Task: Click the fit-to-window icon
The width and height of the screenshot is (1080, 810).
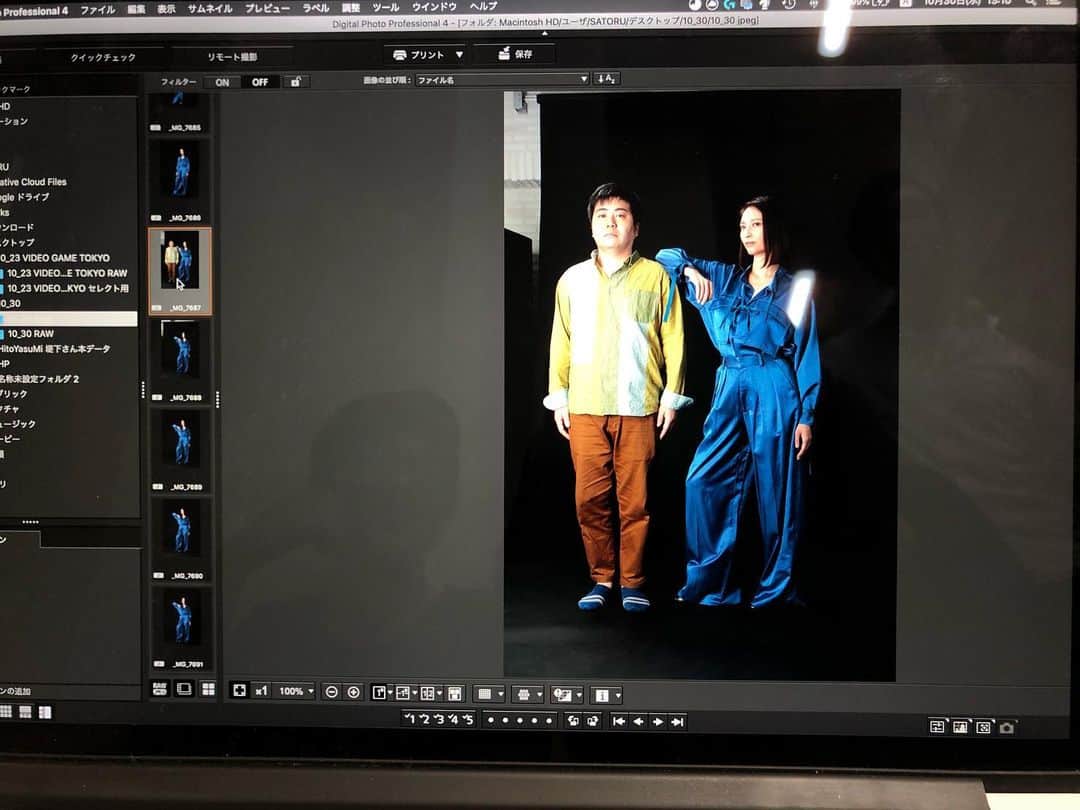Action: pos(239,690)
